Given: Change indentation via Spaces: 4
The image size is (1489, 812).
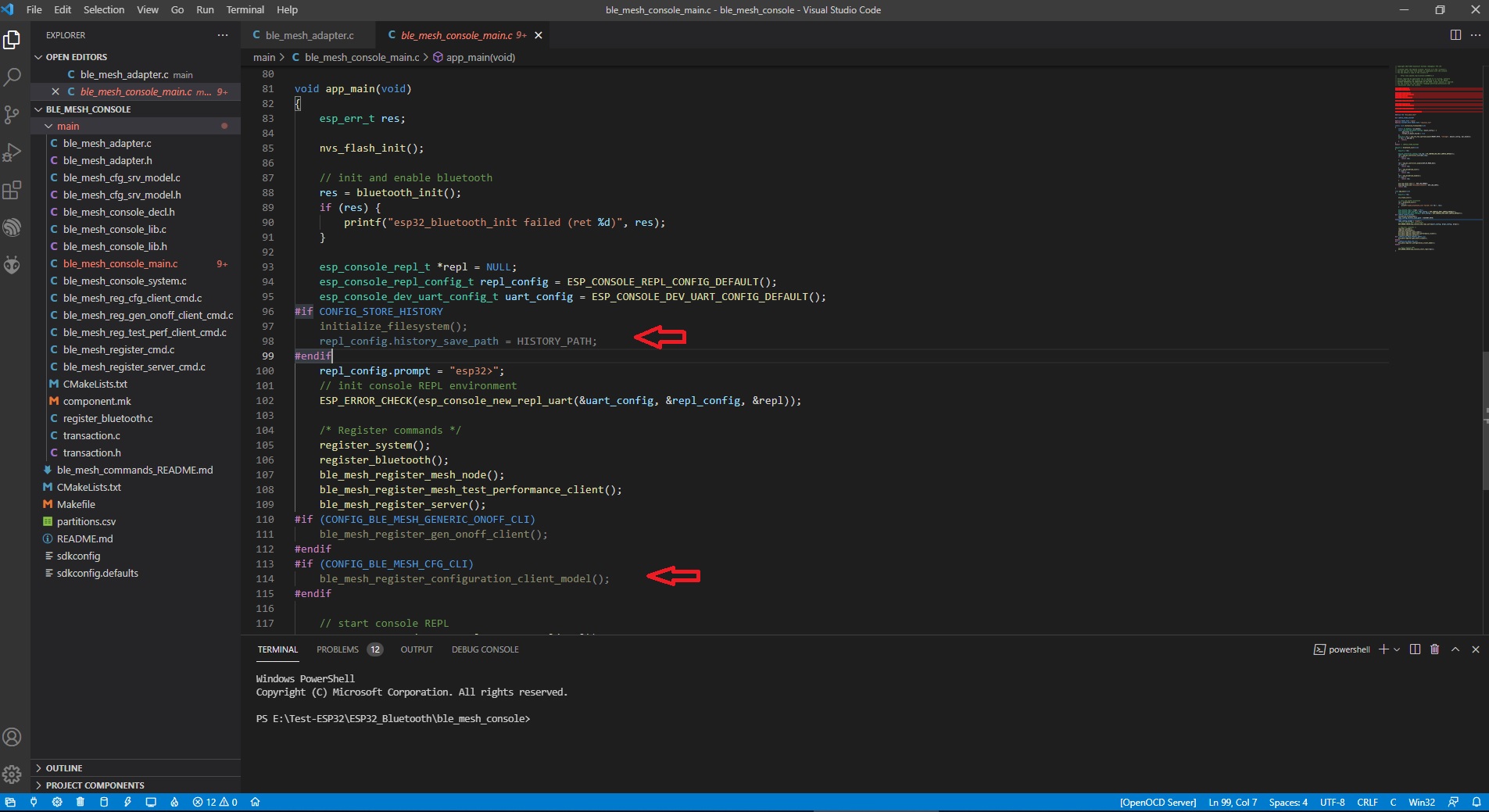Looking at the screenshot, I should 1288,802.
